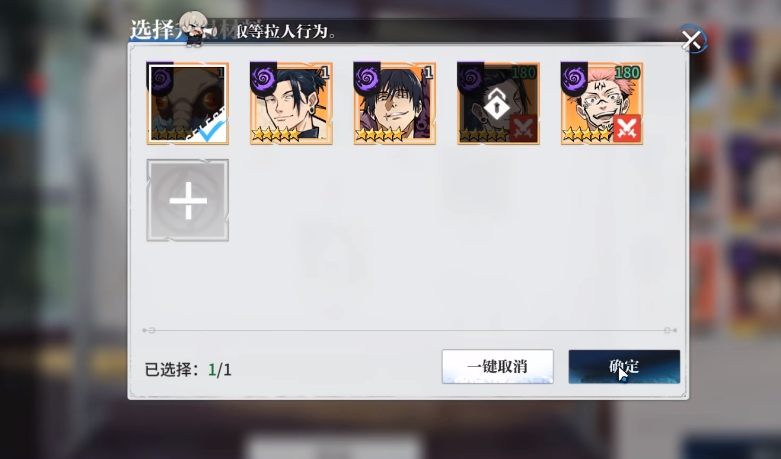This screenshot has height=459, width=781.
Task: Select the Geto character card with earring
Action: [x=291, y=104]
